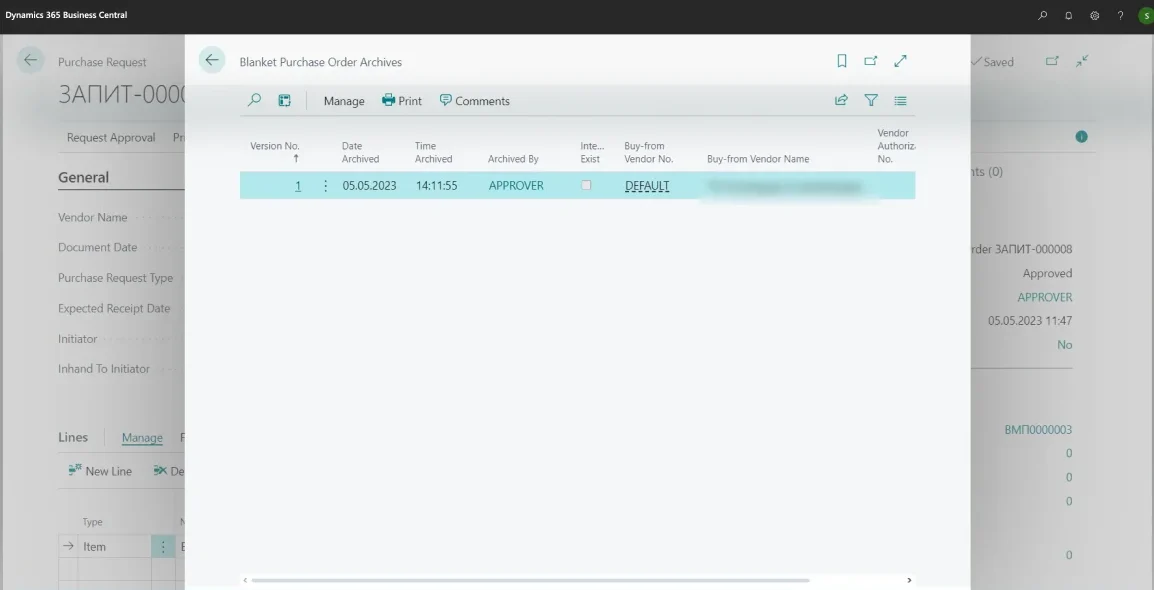Open version number 1 link

click(x=297, y=186)
